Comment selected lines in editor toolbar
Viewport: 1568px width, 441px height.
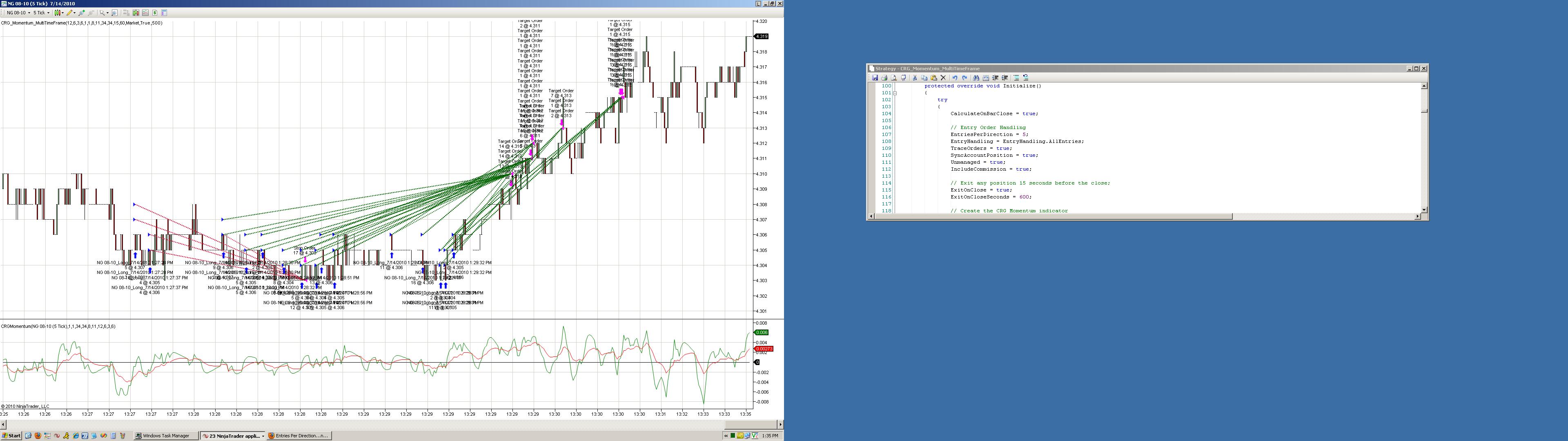tap(1016, 78)
